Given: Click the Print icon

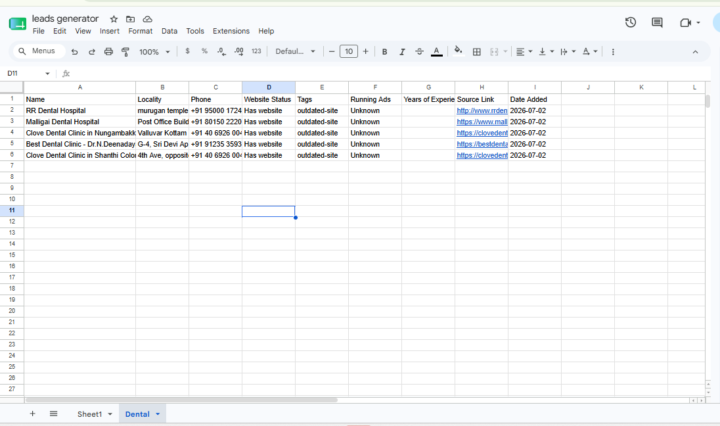Looking at the screenshot, I should coord(108,52).
